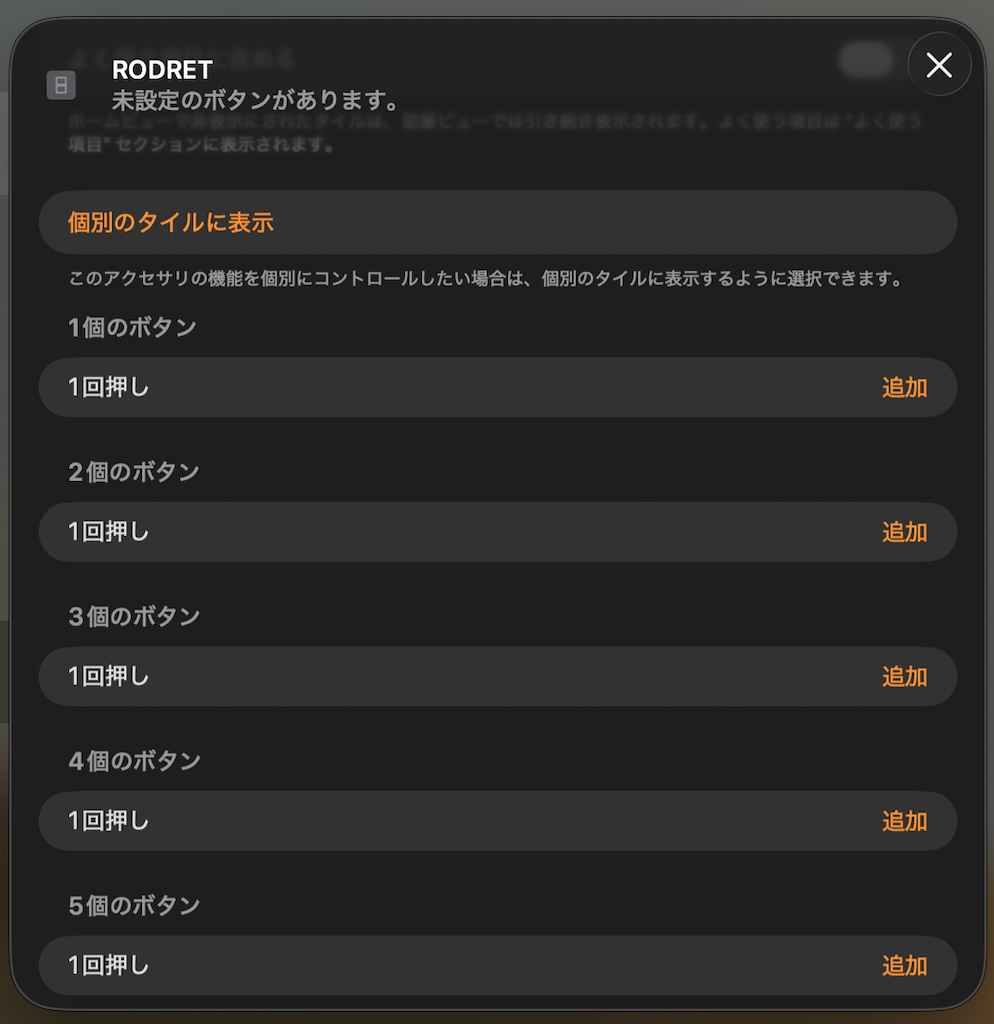994x1024 pixels.
Task: Click 追加 for 5個のボタン single press
Action: coord(904,966)
